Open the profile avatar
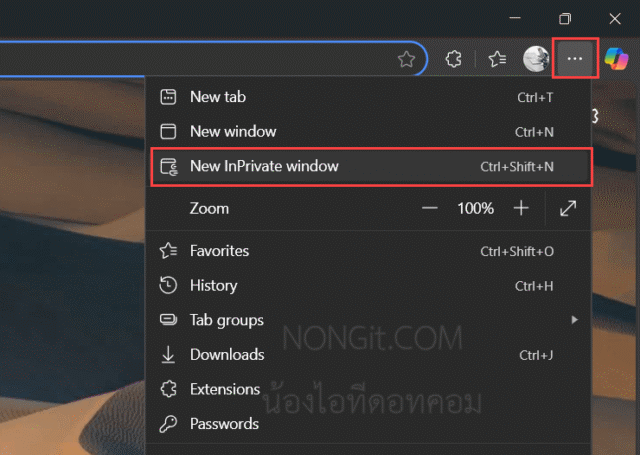The image size is (640, 455). [536, 59]
